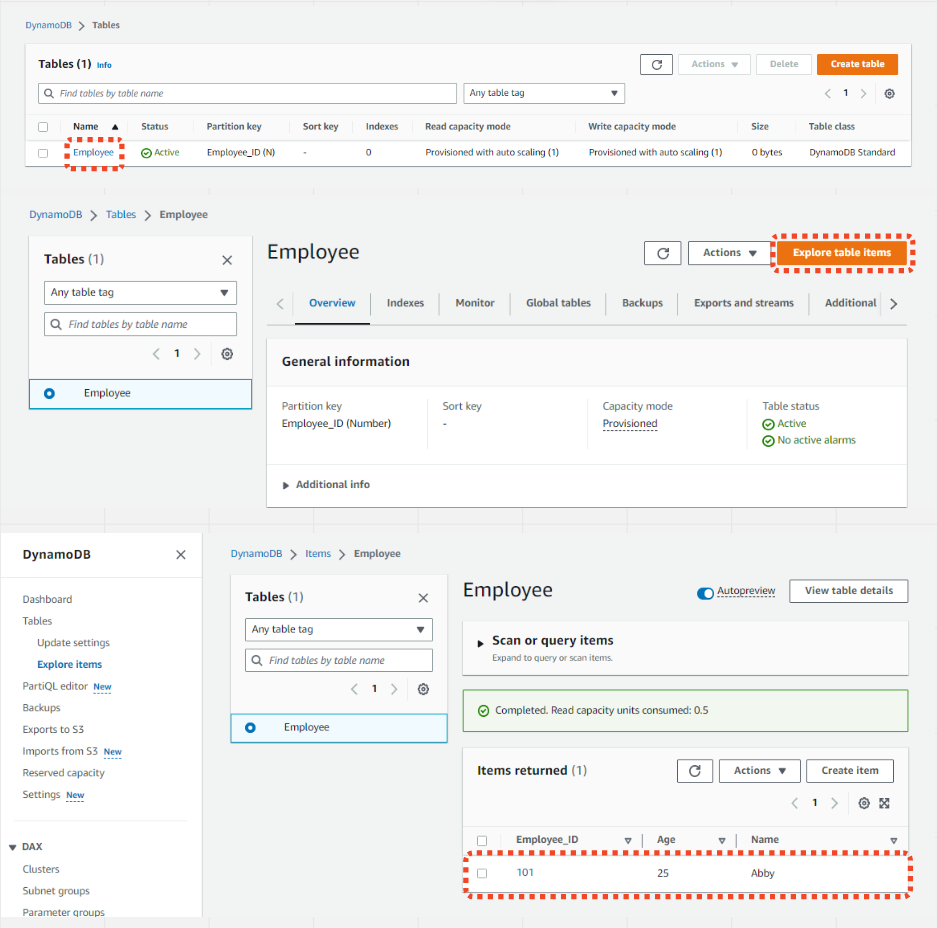This screenshot has width=937, height=928.
Task: Open PartiQL editor in sidebar
Action: tap(55, 686)
